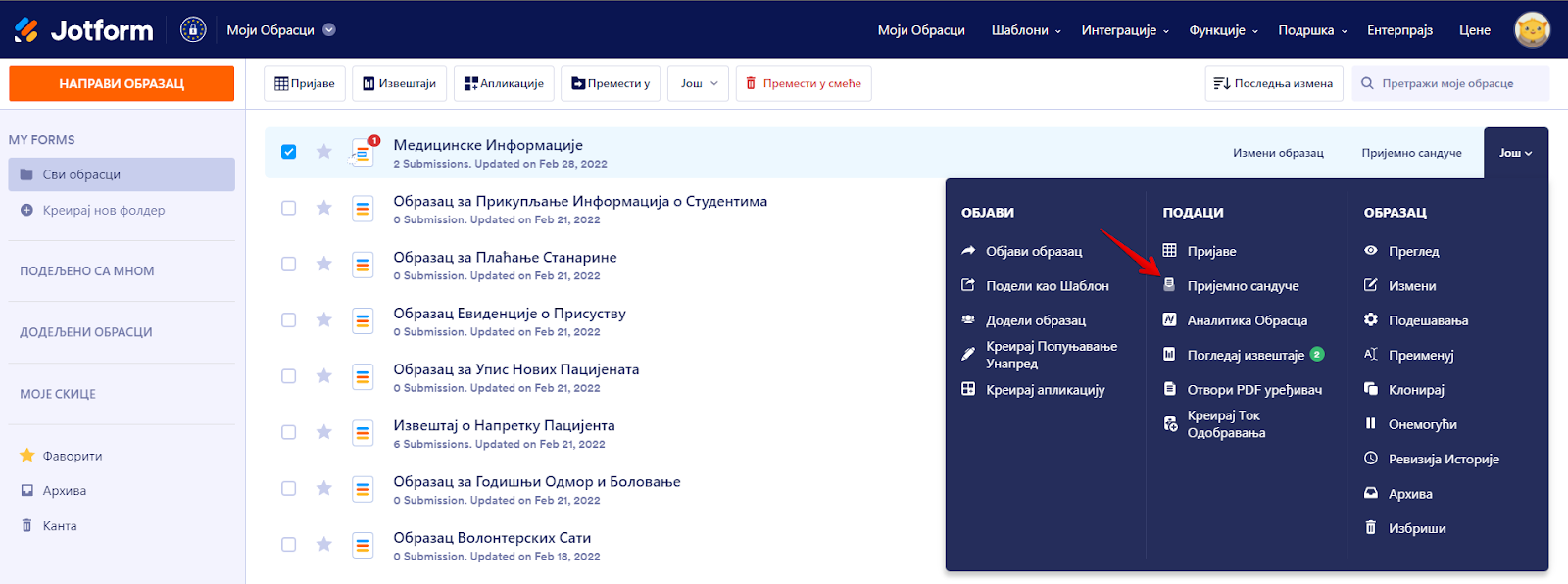Viewport: 1568px width, 584px height.
Task: Star the Образац за Плаћање Станарине form
Action: tap(324, 264)
